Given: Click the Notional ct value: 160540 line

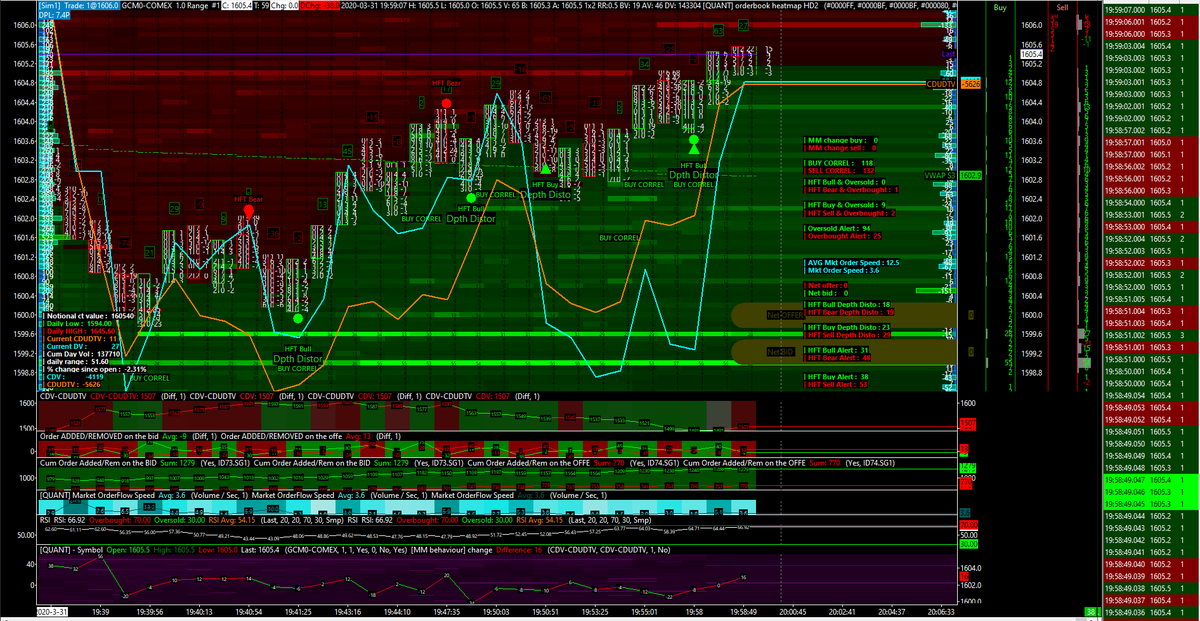Looking at the screenshot, I should (89, 315).
